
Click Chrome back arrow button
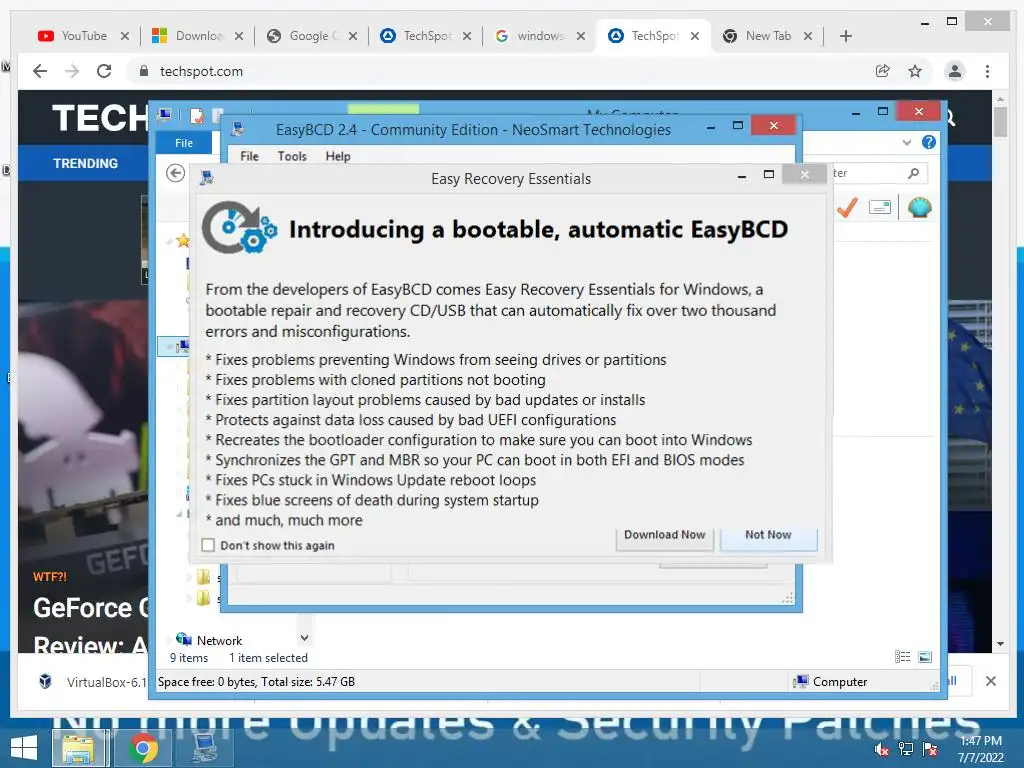click(40, 71)
